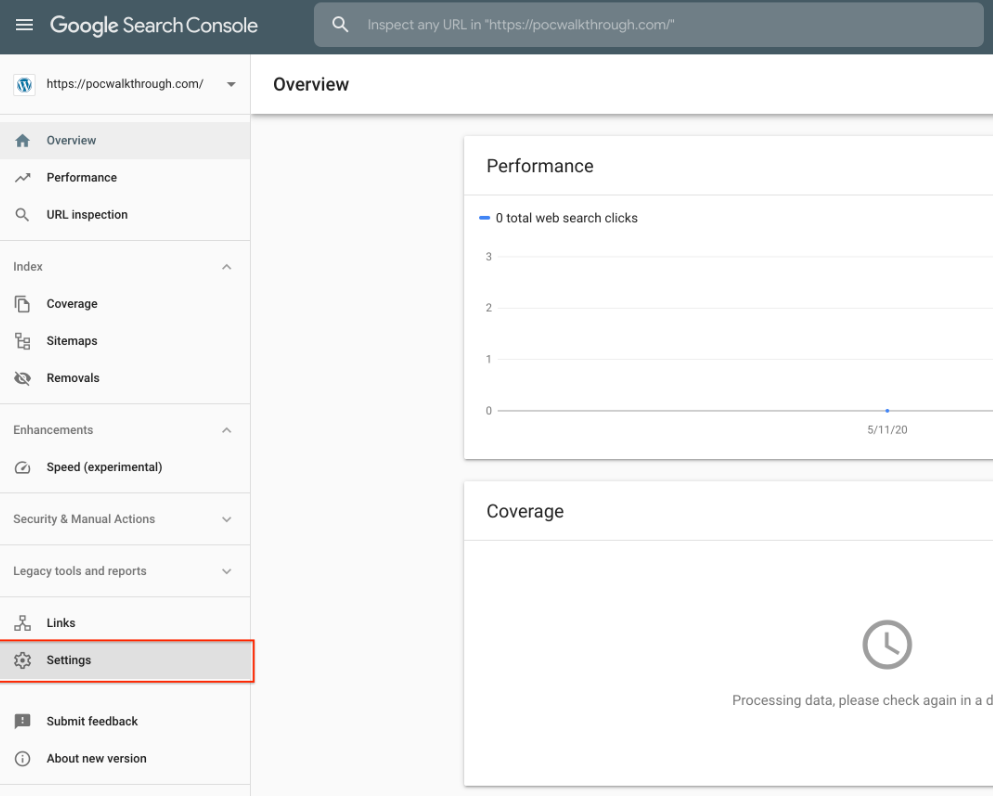993x796 pixels.
Task: Click the URL inspection search field
Action: (660, 25)
